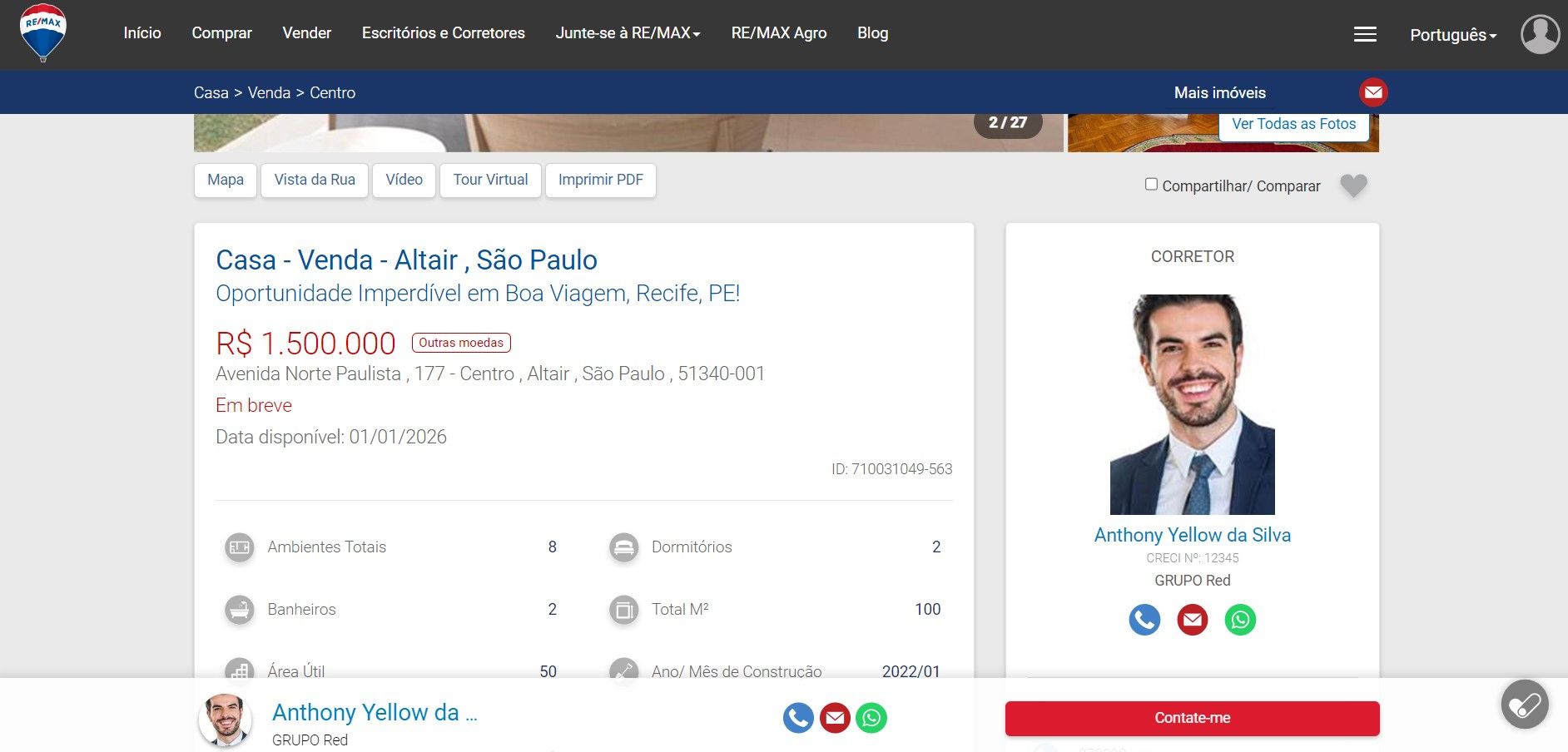
Task: Open Vista da Rua view
Action: [315, 181]
